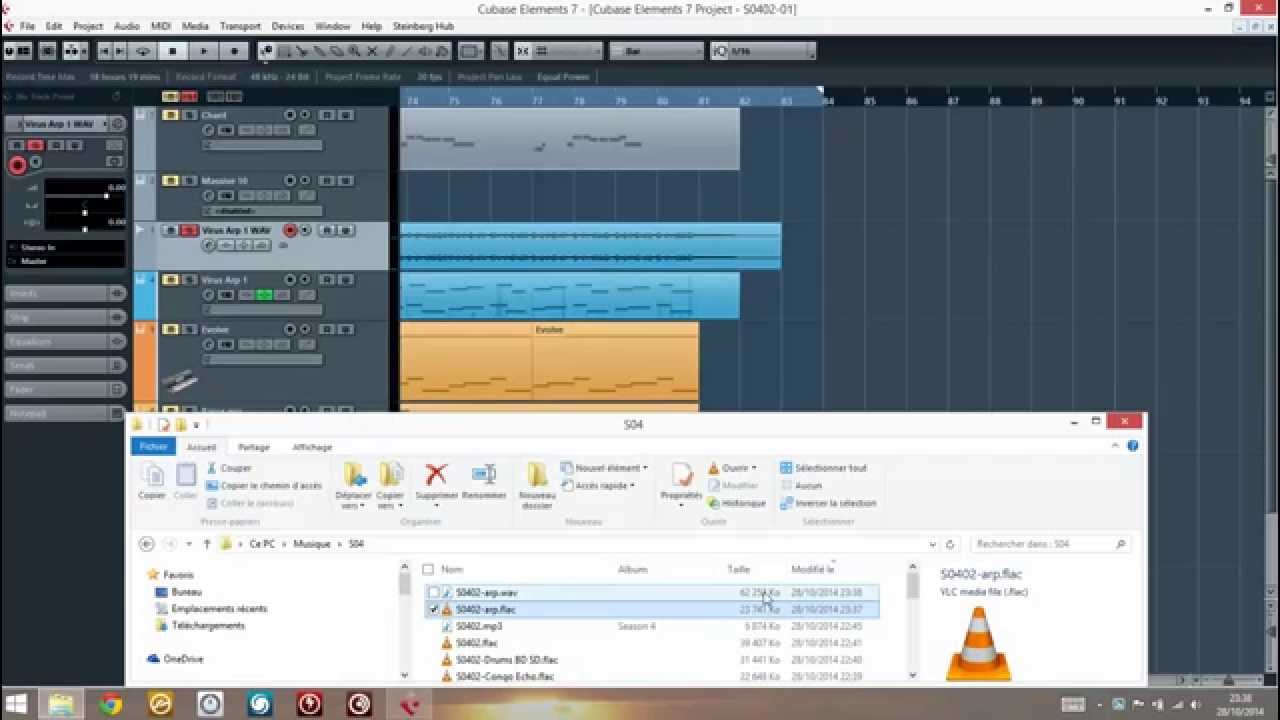Mute the Chant track
Viewport: 1280px width, 720px height.
click(170, 115)
